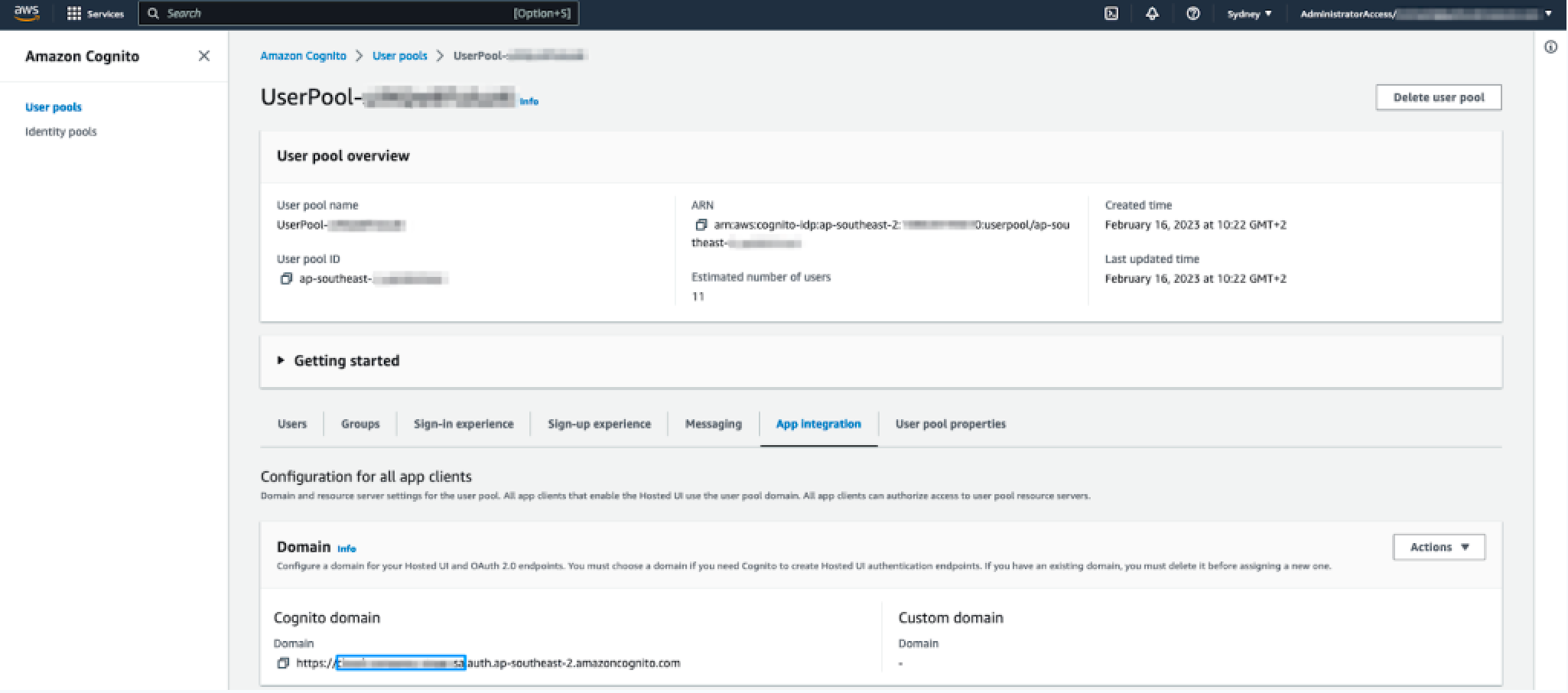The height and width of the screenshot is (693, 1568).
Task: Go to Identity pools in sidebar
Action: pyautogui.click(x=61, y=132)
